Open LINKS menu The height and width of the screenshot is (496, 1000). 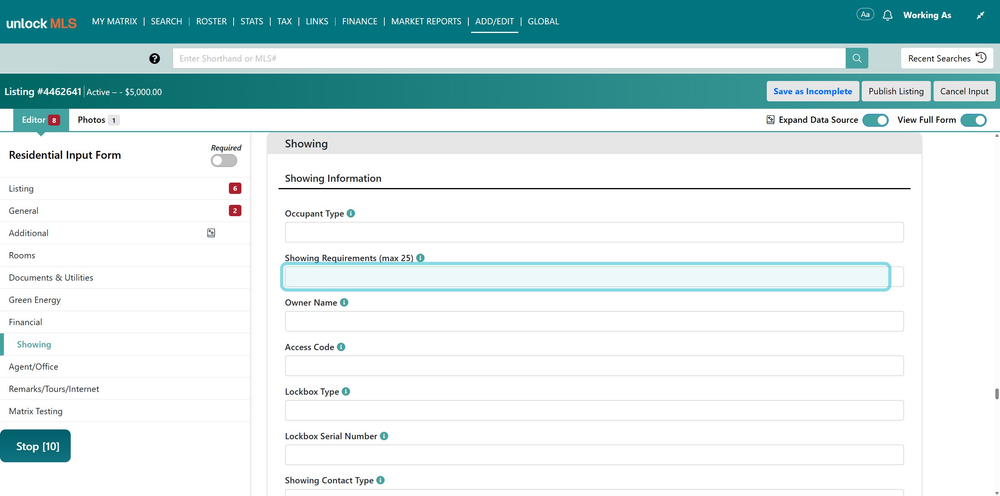(x=317, y=21)
